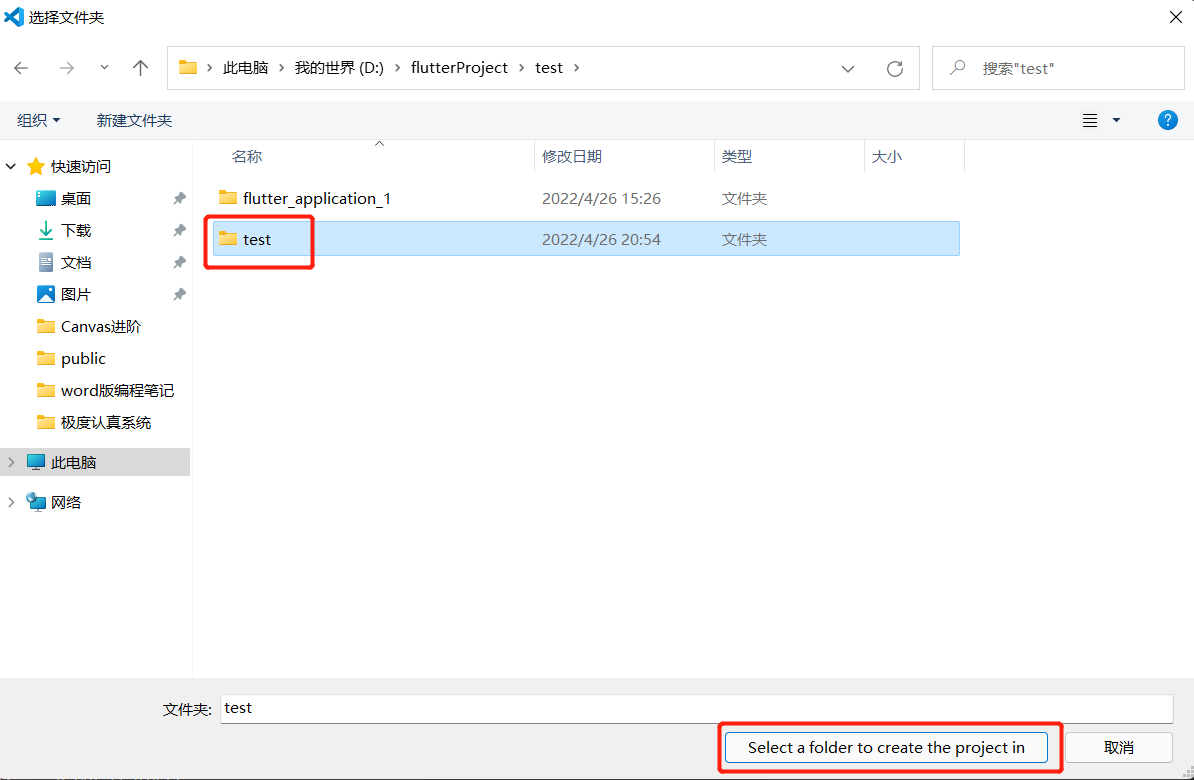
Task: Click date 2022/4/26 15:26 cell
Action: tap(601, 198)
